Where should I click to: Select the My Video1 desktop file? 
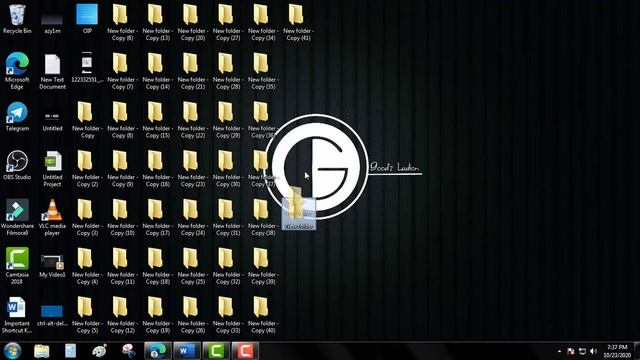tap(52, 266)
